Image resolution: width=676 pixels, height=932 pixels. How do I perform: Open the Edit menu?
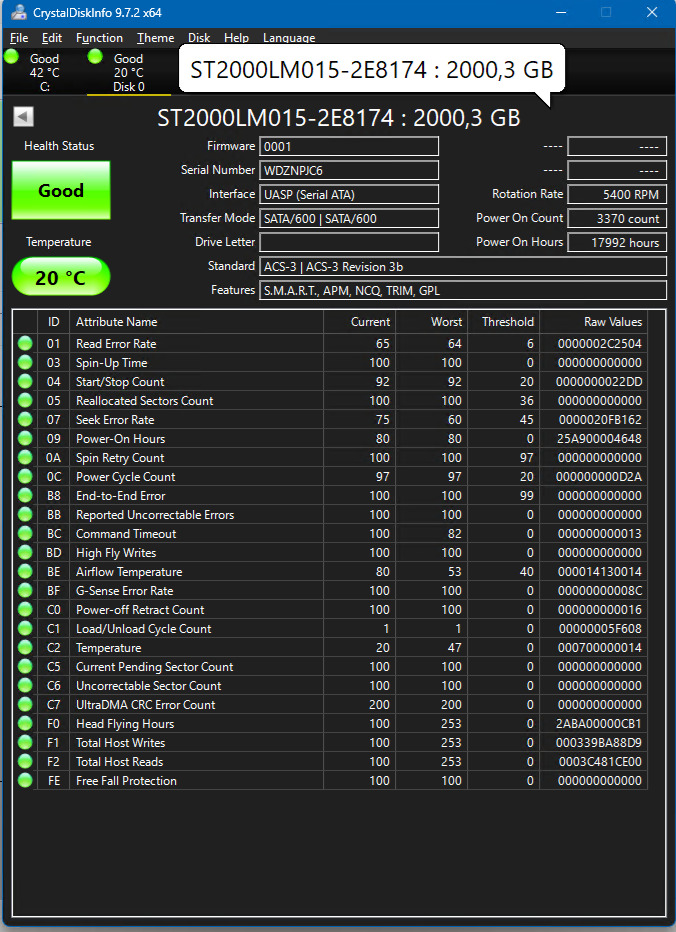(x=52, y=38)
